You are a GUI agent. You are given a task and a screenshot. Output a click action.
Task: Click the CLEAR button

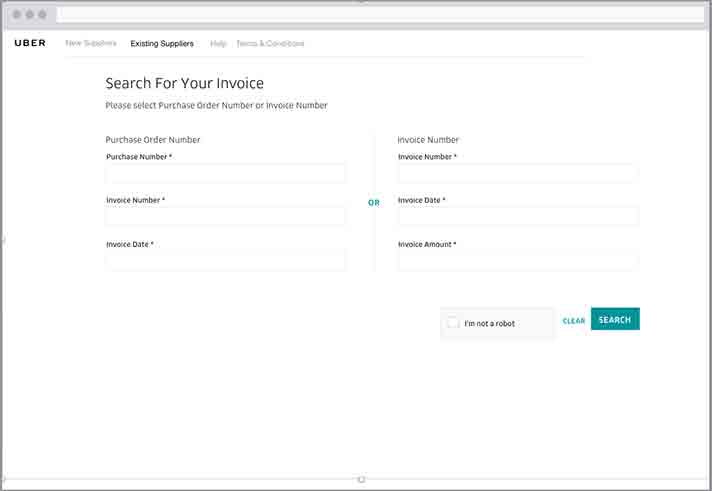[574, 321]
